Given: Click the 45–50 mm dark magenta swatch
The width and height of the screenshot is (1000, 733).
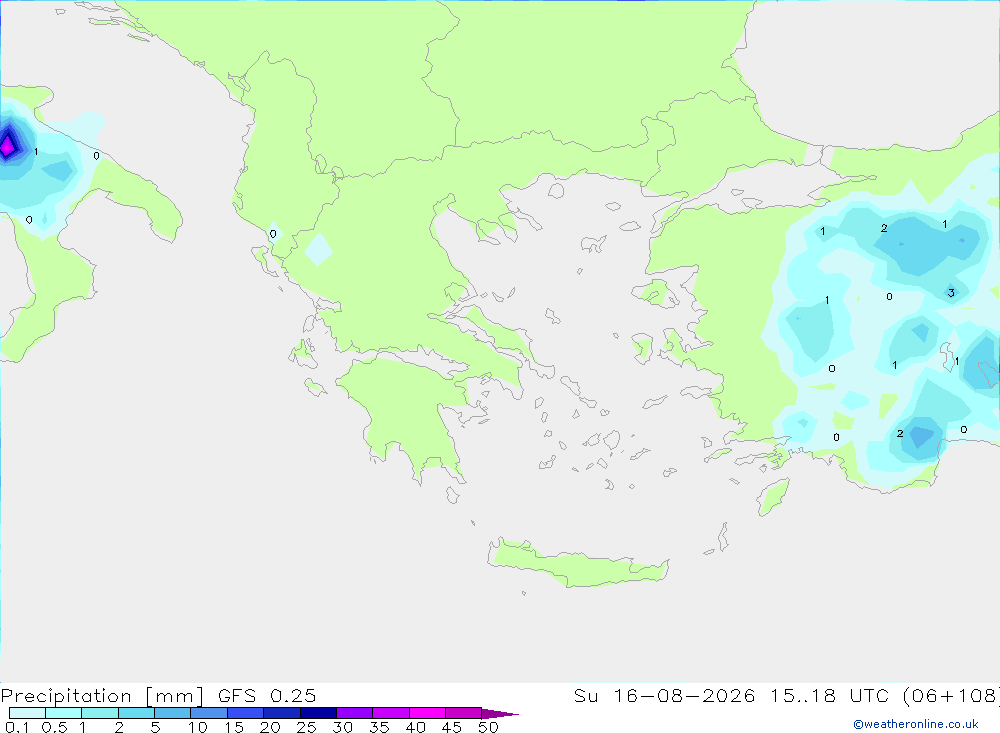Looking at the screenshot, I should (x=463, y=713).
